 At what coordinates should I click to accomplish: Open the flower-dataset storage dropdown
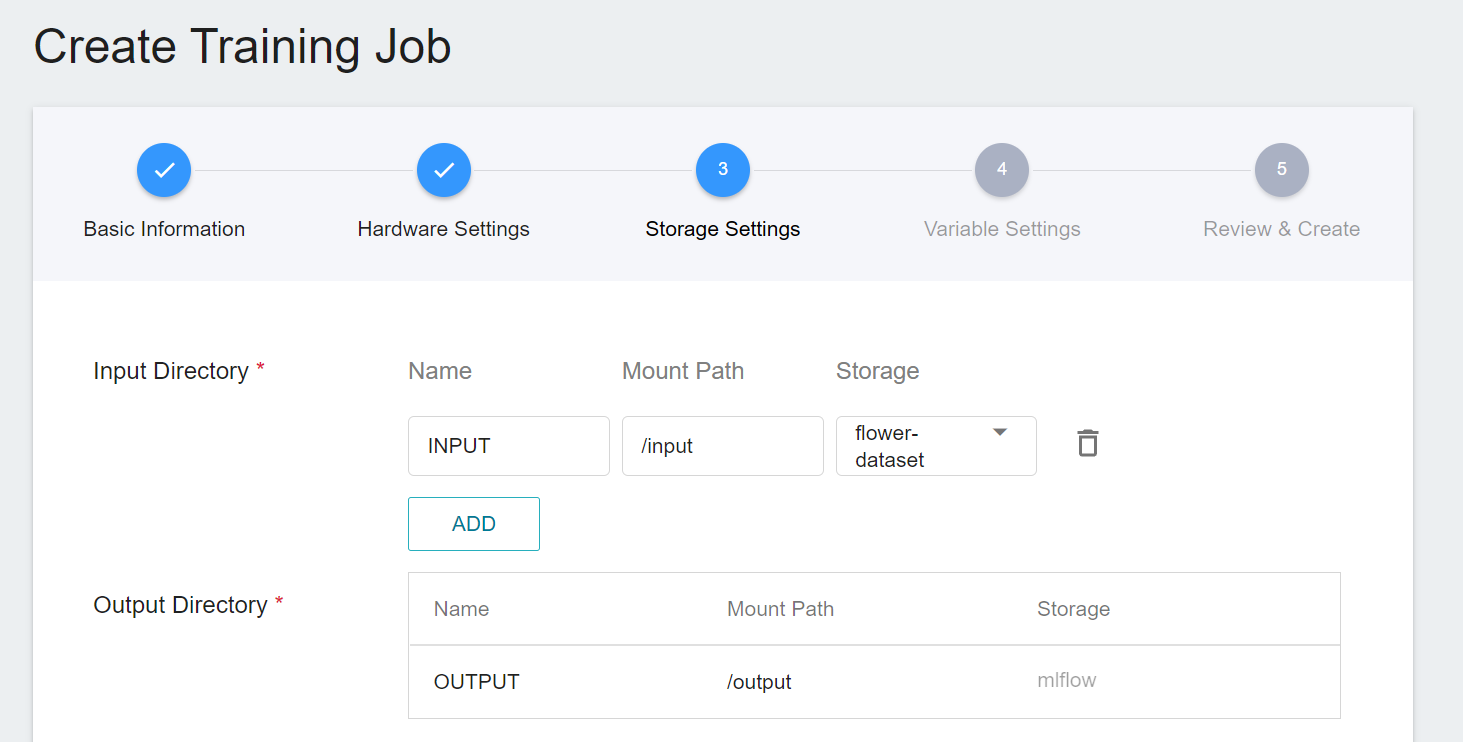[936, 446]
